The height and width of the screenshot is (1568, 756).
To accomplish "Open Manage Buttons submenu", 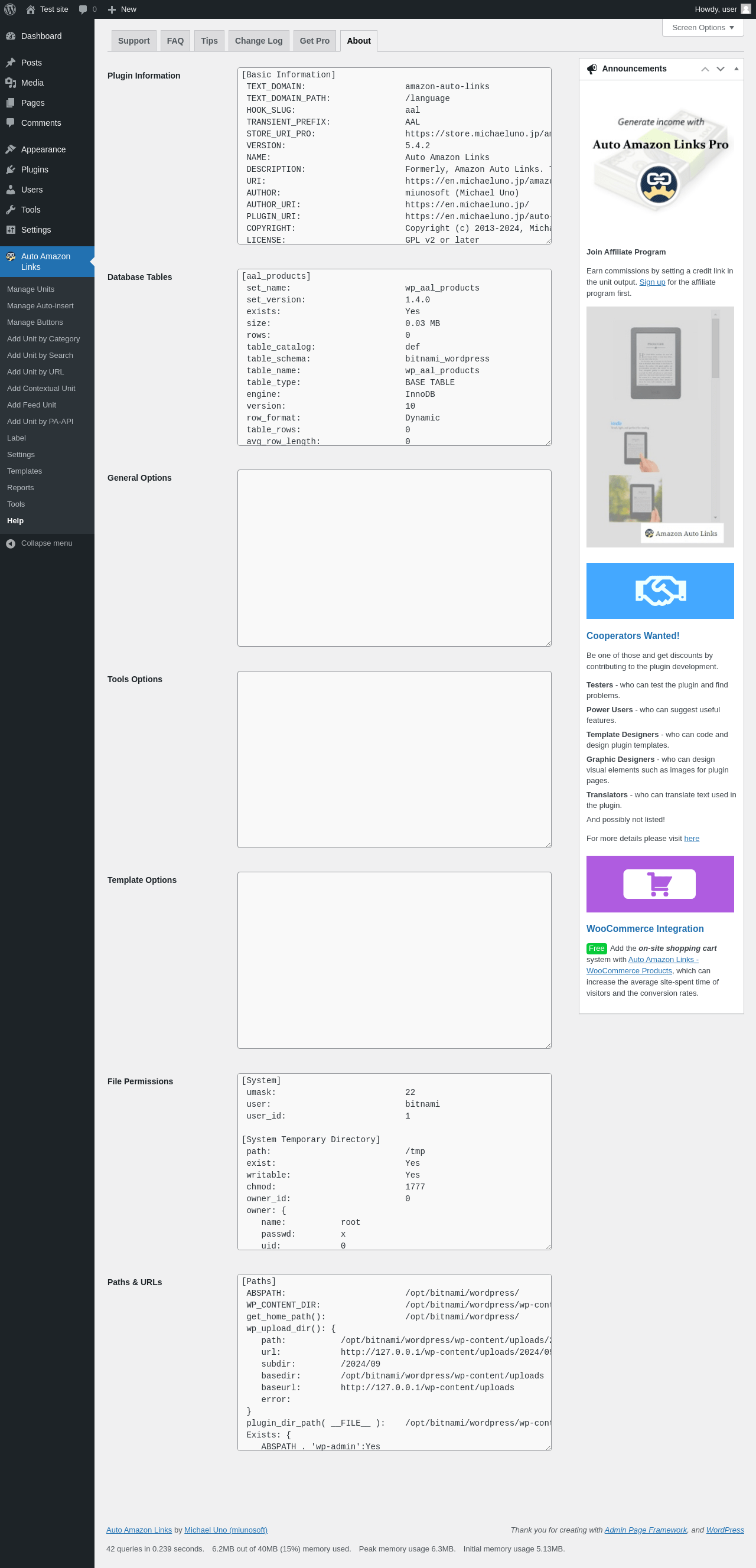I will click(x=35, y=322).
